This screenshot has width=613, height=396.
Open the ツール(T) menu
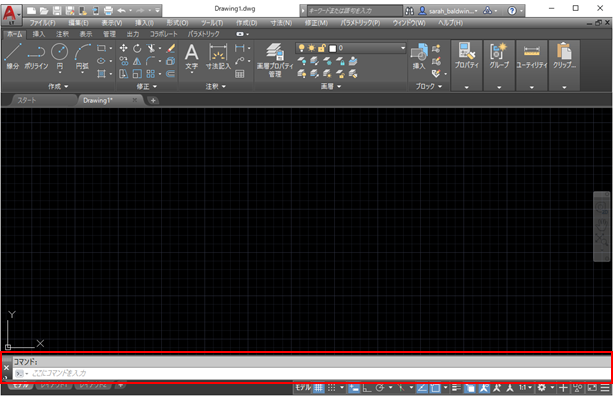click(x=212, y=23)
